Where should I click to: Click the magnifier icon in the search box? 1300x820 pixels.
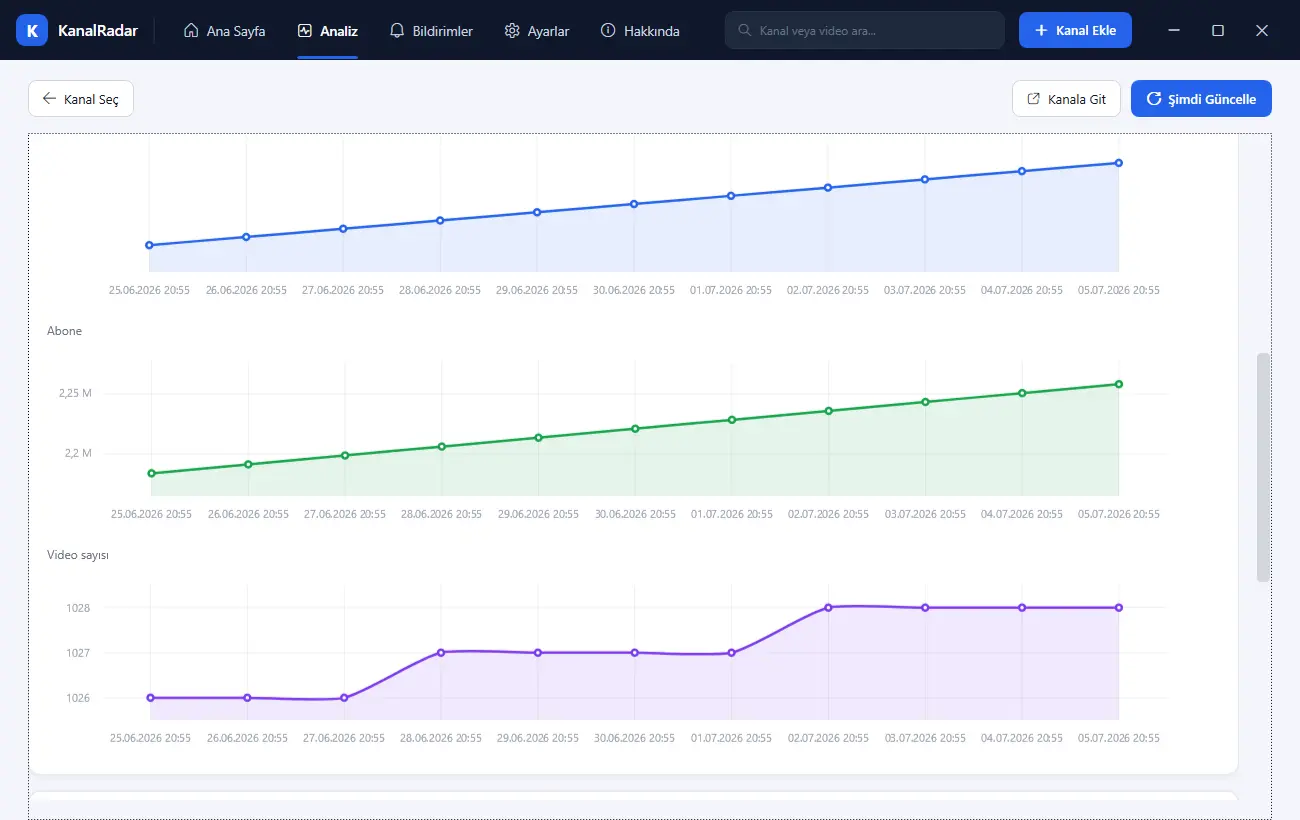(x=745, y=31)
